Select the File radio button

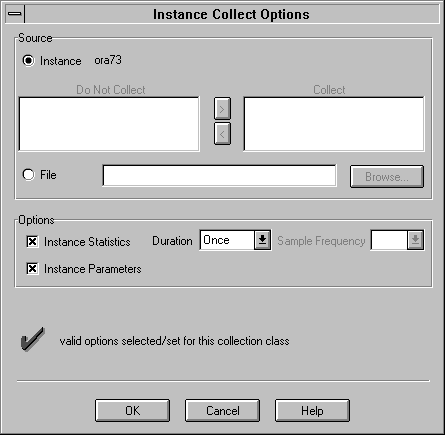[x=28, y=175]
